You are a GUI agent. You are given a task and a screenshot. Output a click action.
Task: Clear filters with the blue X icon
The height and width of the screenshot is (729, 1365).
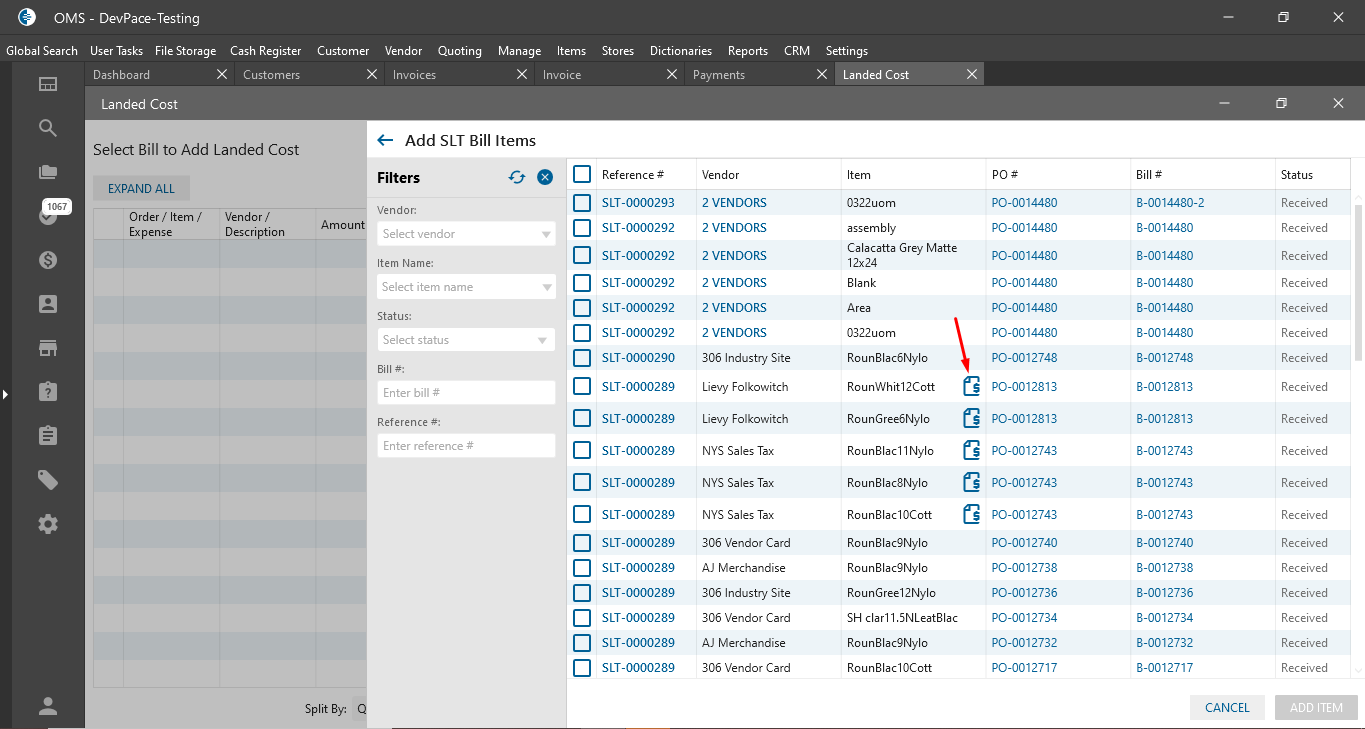coord(545,177)
